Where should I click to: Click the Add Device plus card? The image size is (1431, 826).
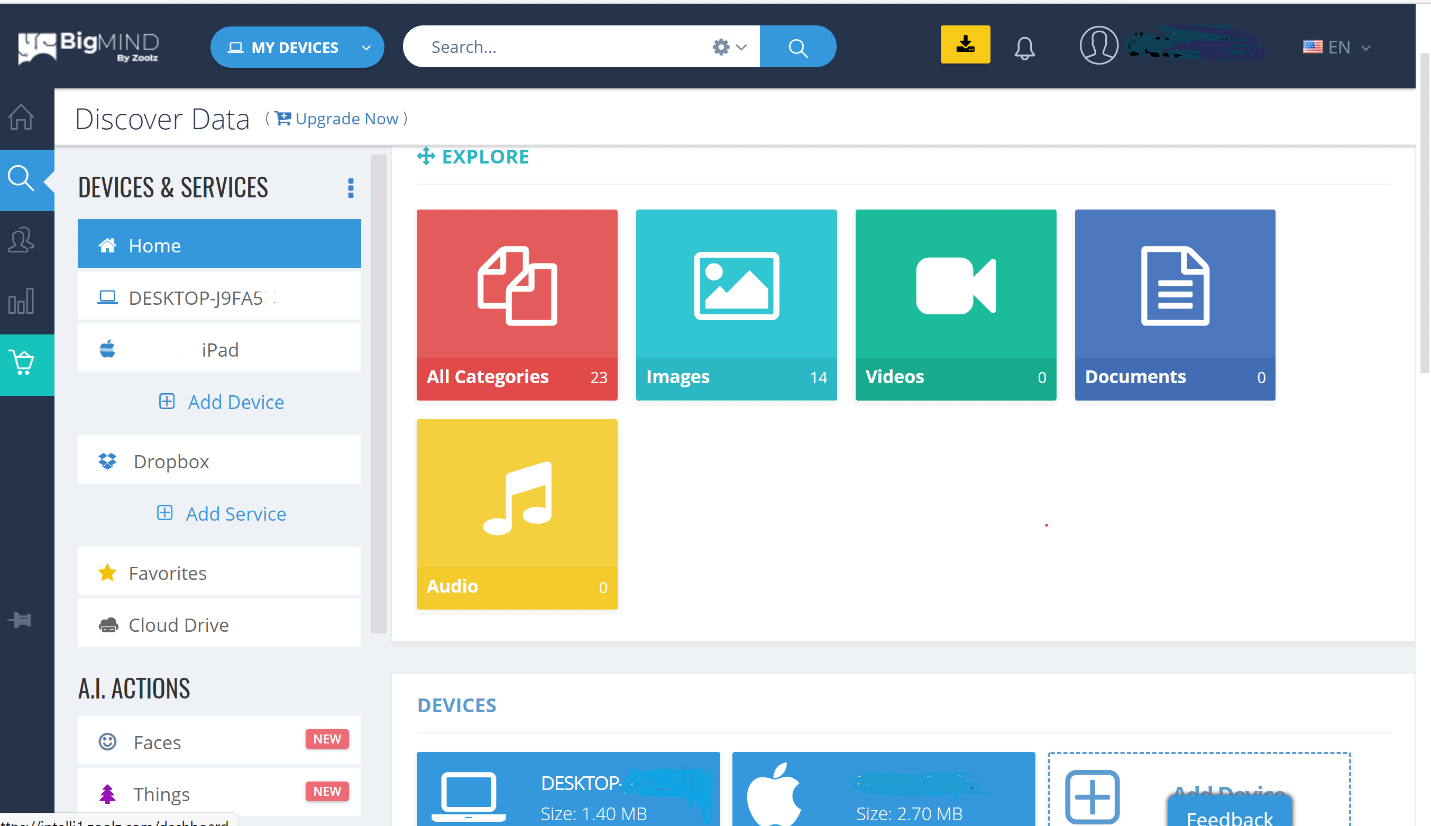pyautogui.click(x=1199, y=789)
